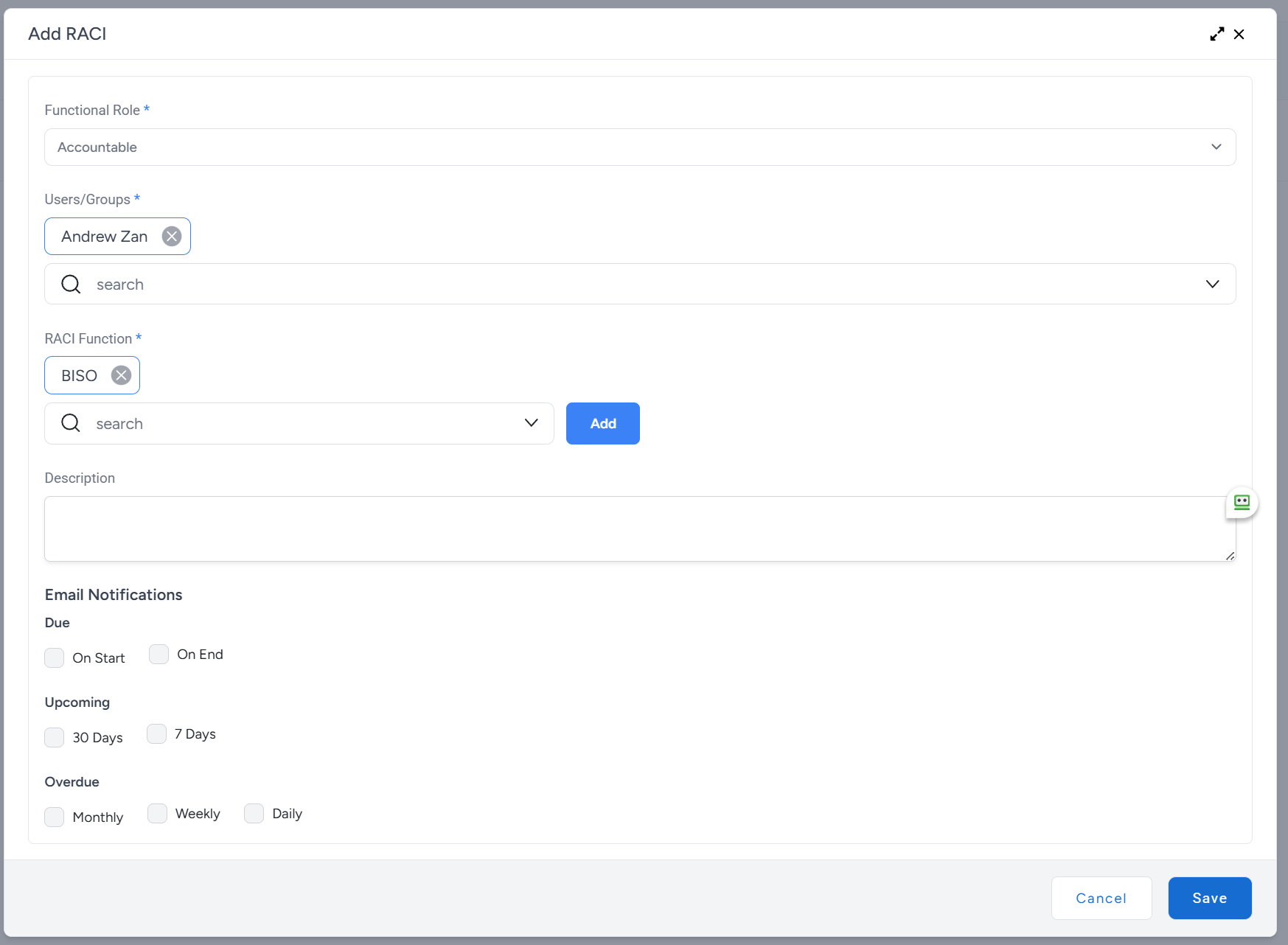Viewport: 1288px width, 945px height.
Task: Check the On End due notification
Action: click(x=159, y=655)
